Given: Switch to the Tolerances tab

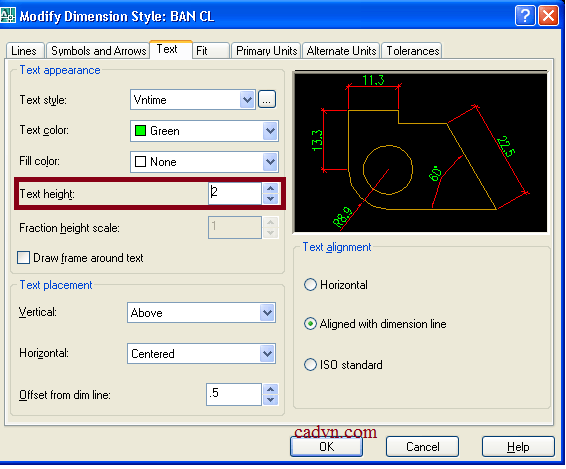Looking at the screenshot, I should [412, 51].
